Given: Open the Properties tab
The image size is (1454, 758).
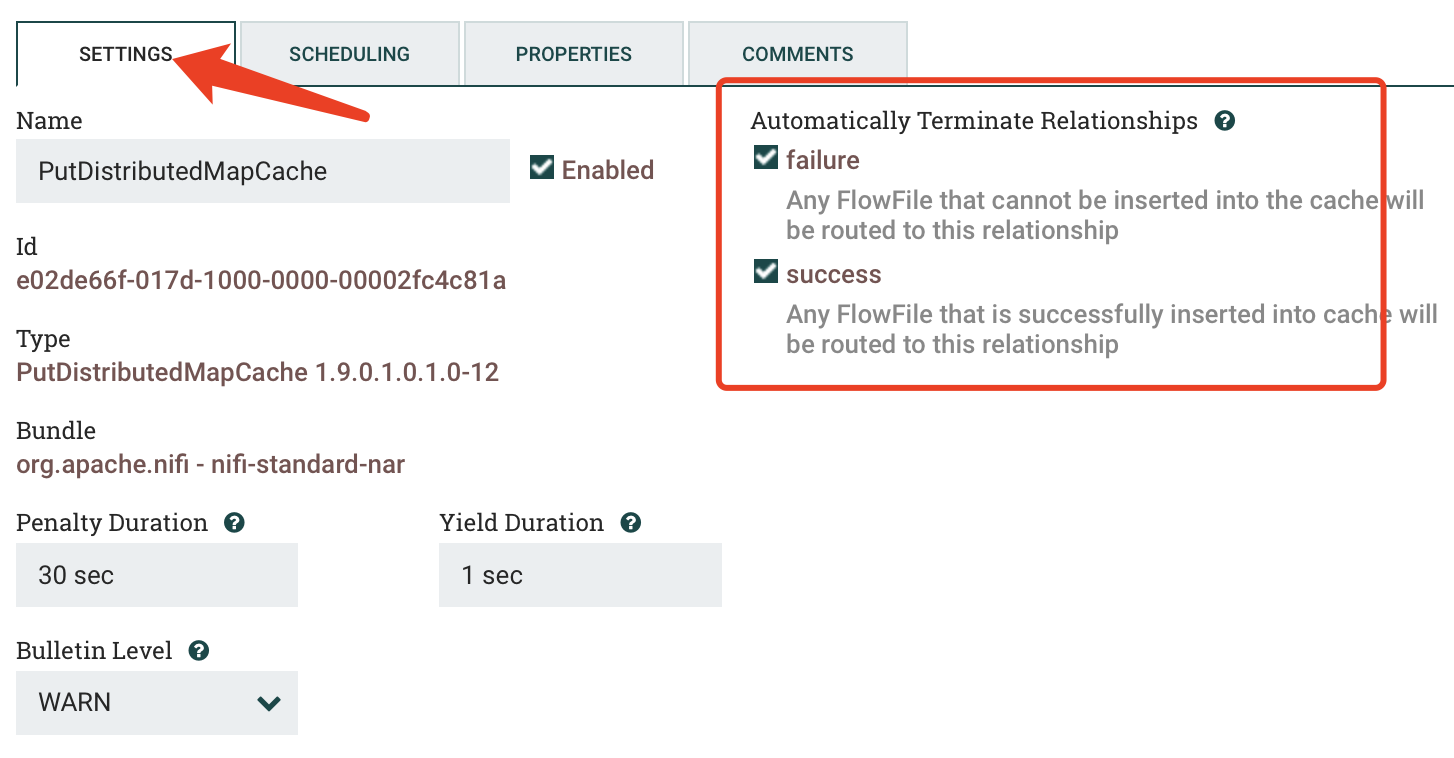Looking at the screenshot, I should pos(574,54).
